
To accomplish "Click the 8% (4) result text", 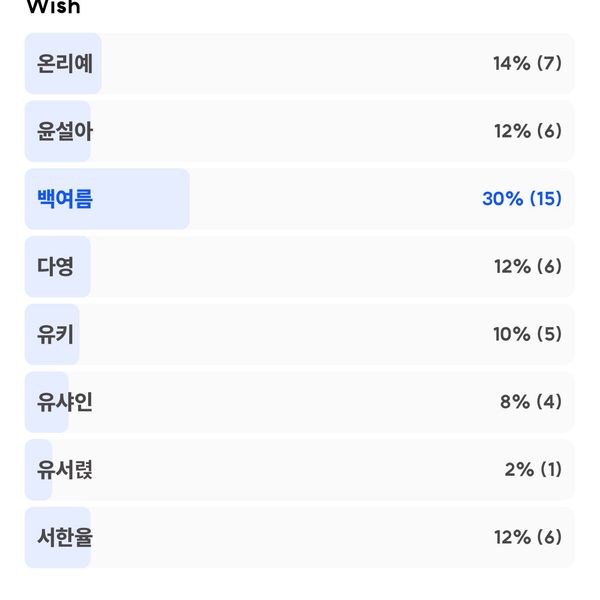I will 531,402.
